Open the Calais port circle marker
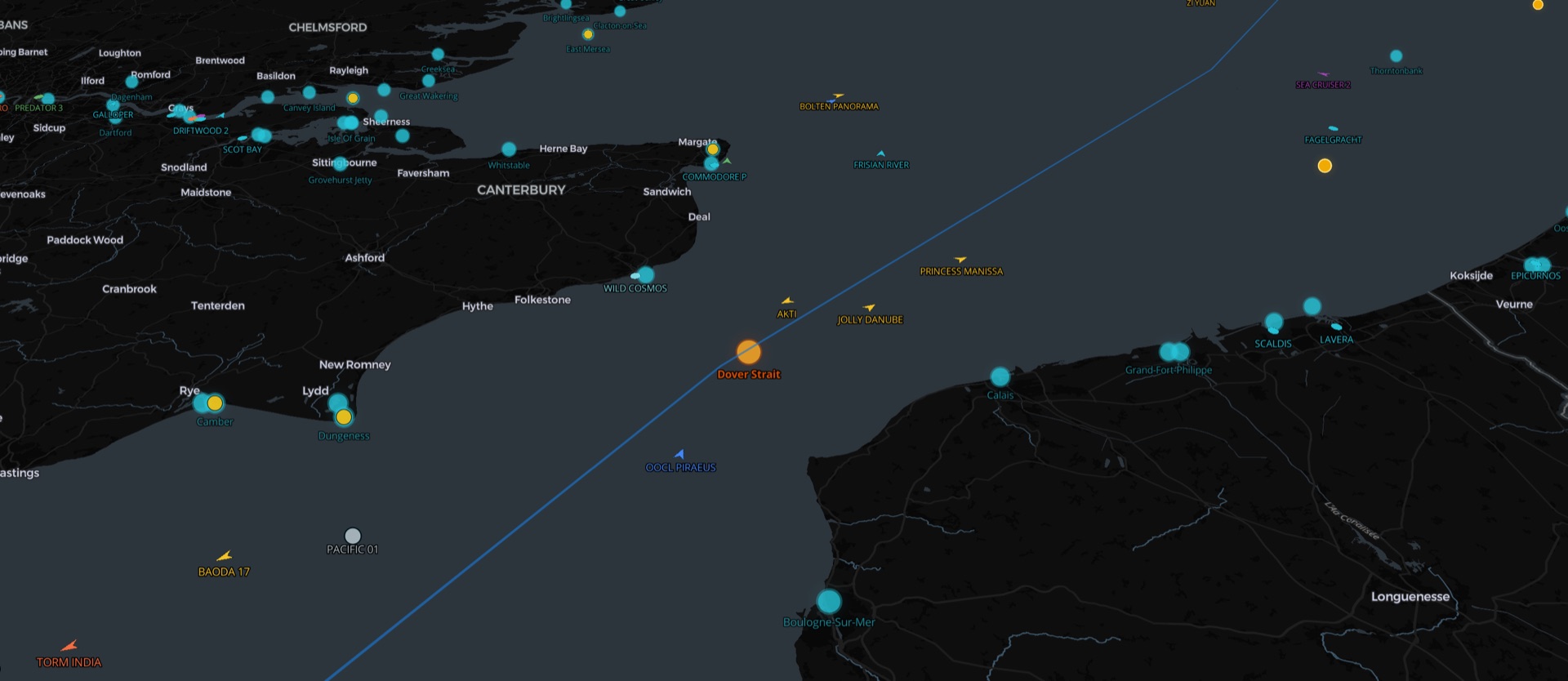The height and width of the screenshot is (681, 1568). pyautogui.click(x=1000, y=376)
